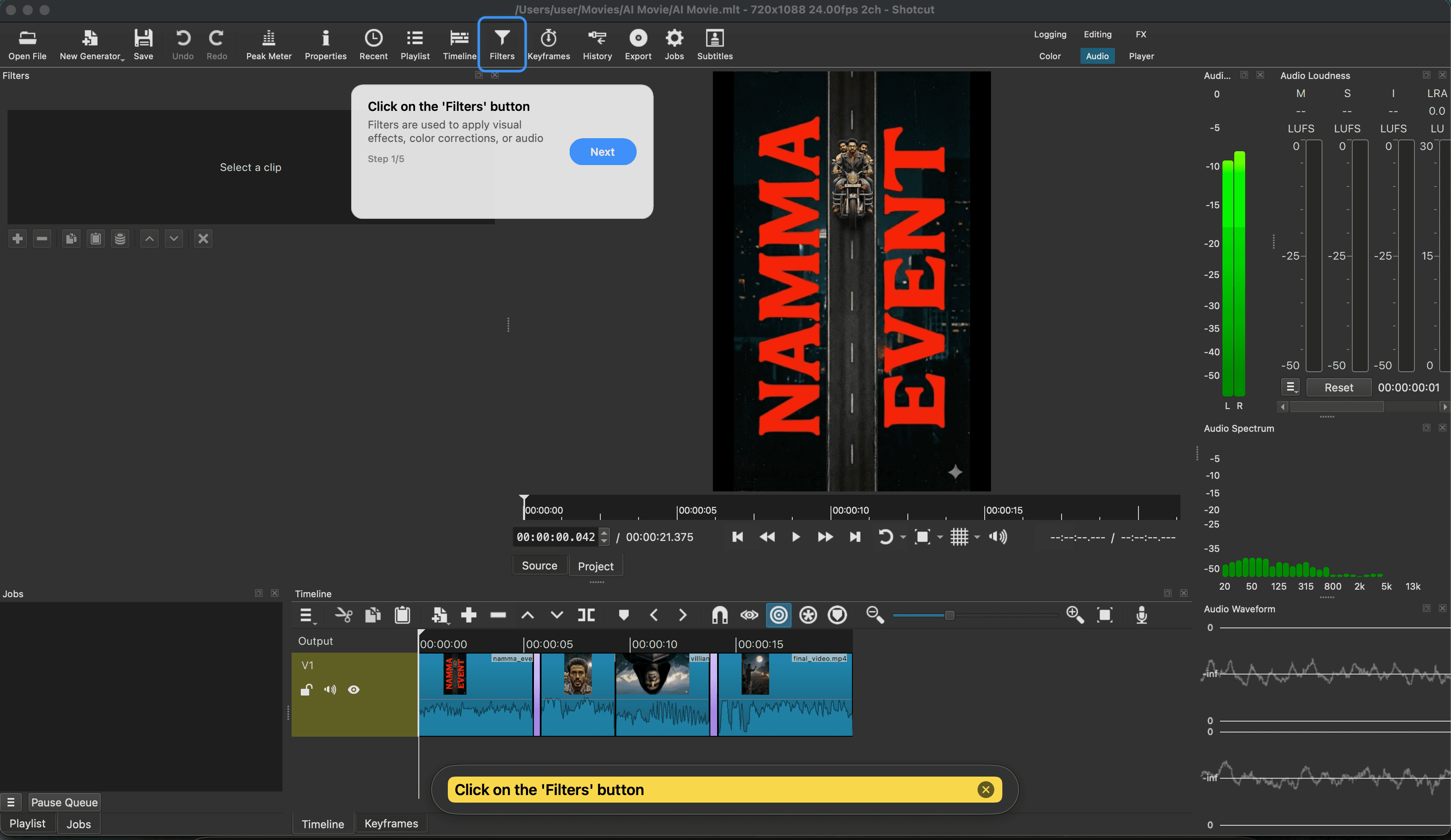Mute the V1 track audio
Viewport: 1451px width, 840px height.
point(330,690)
